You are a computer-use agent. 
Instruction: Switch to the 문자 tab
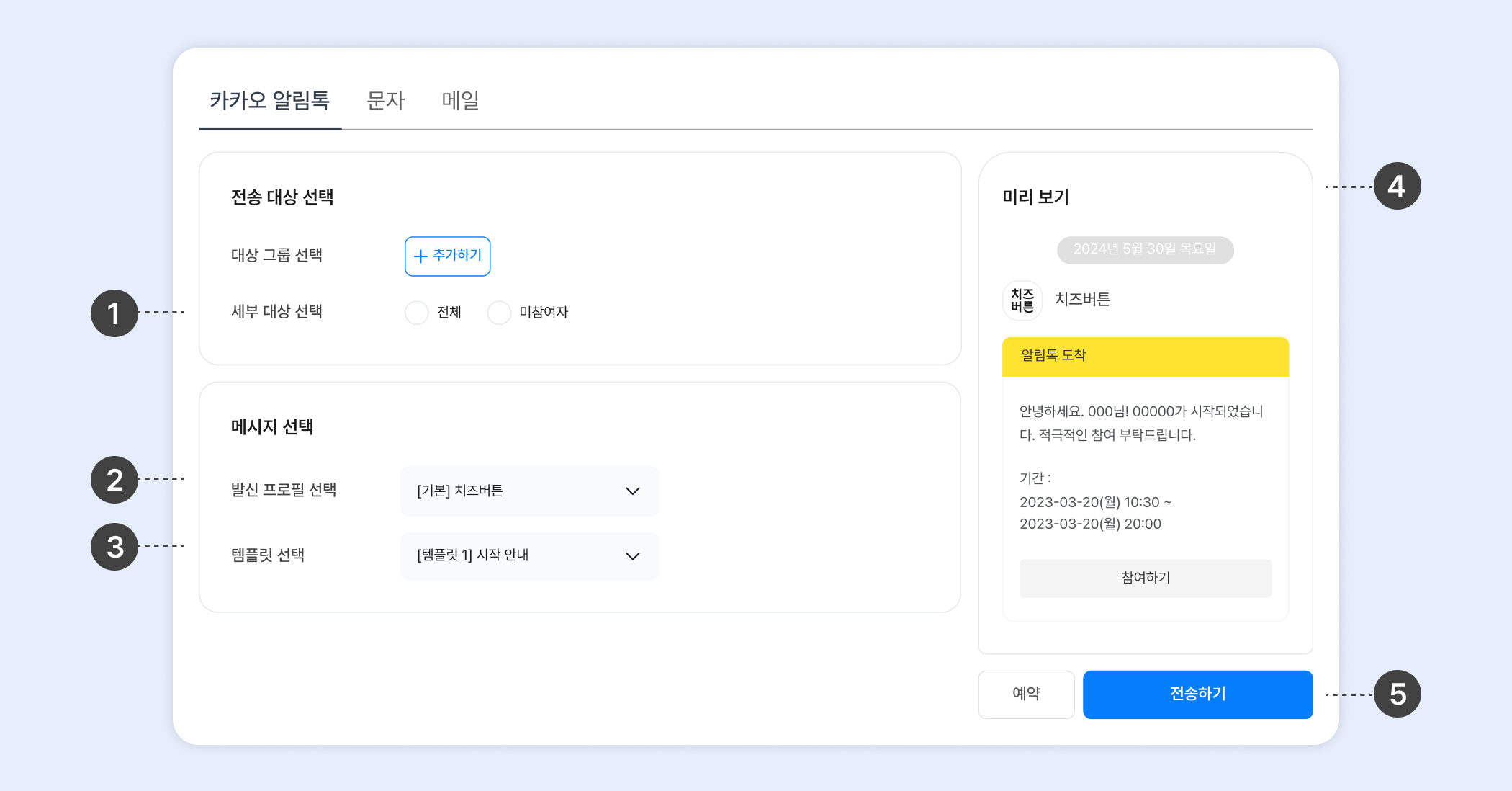386,100
